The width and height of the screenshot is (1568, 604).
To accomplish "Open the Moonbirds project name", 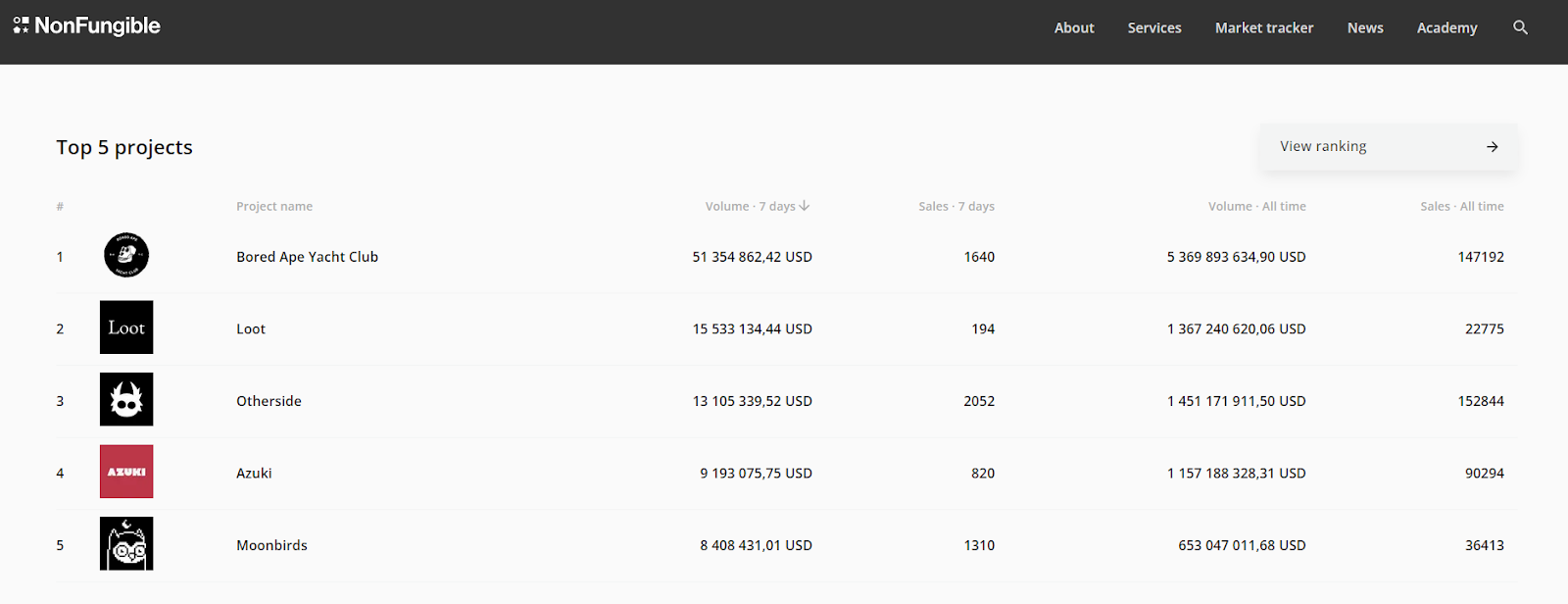I will tap(271, 545).
